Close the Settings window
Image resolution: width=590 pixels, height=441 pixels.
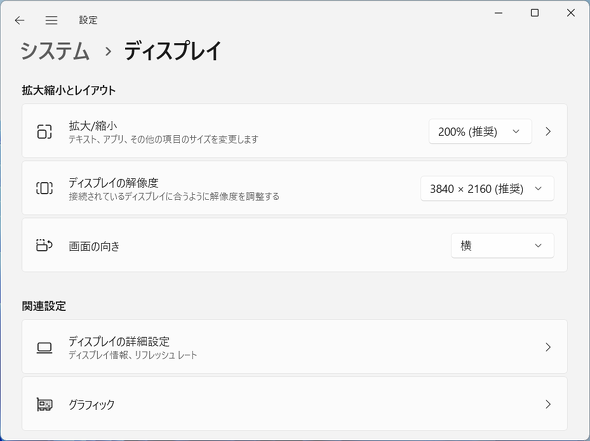pyautogui.click(x=570, y=13)
